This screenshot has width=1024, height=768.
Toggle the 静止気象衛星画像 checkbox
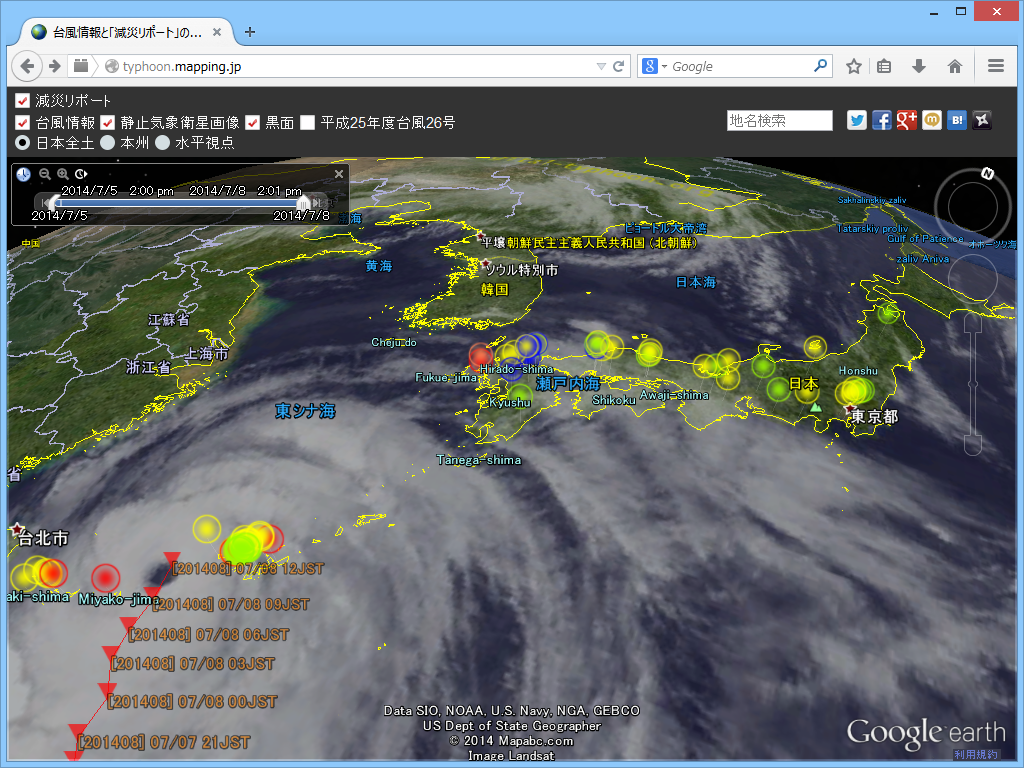tap(108, 123)
